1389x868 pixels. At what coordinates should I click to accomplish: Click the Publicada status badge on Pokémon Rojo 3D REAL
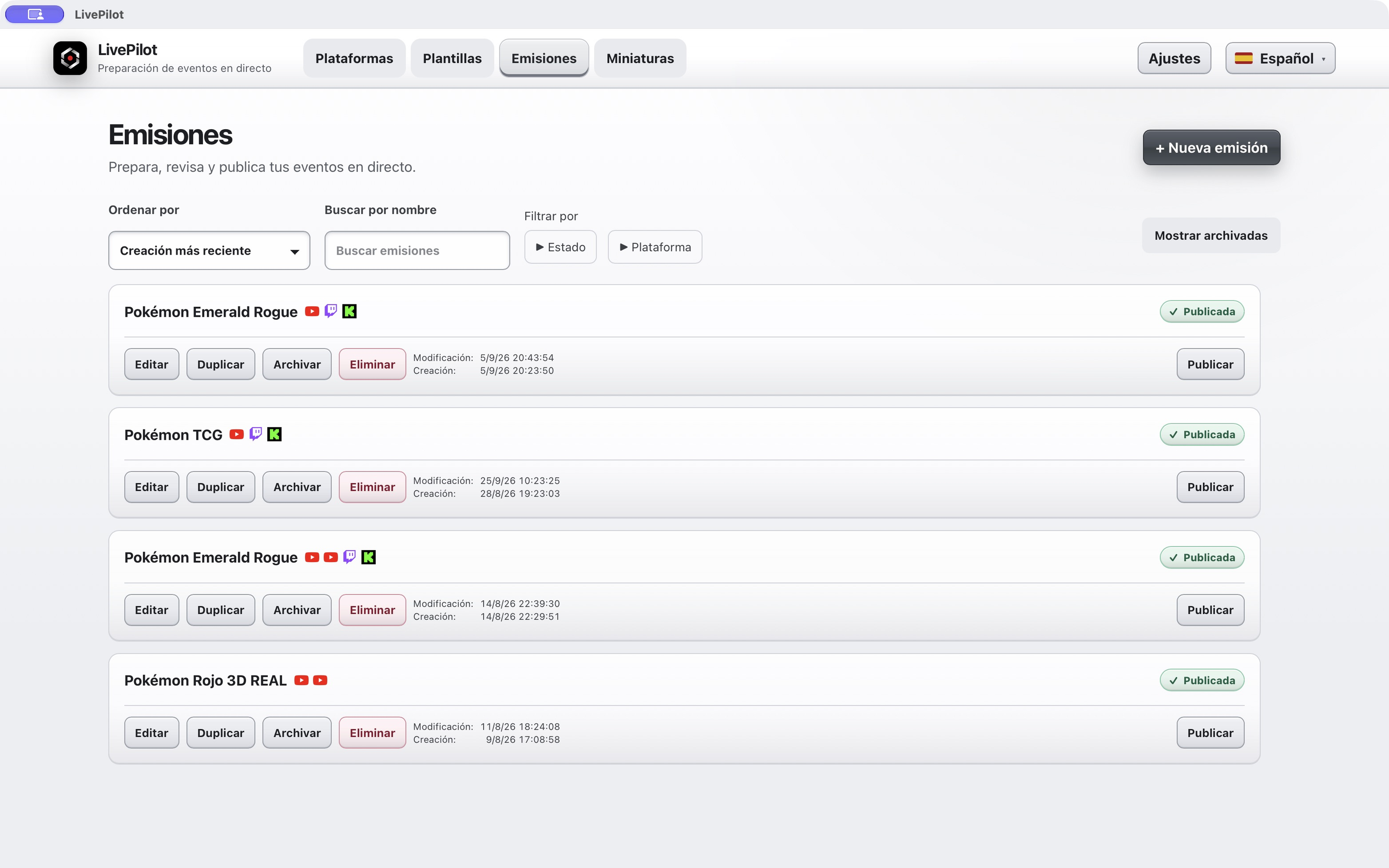tap(1202, 680)
